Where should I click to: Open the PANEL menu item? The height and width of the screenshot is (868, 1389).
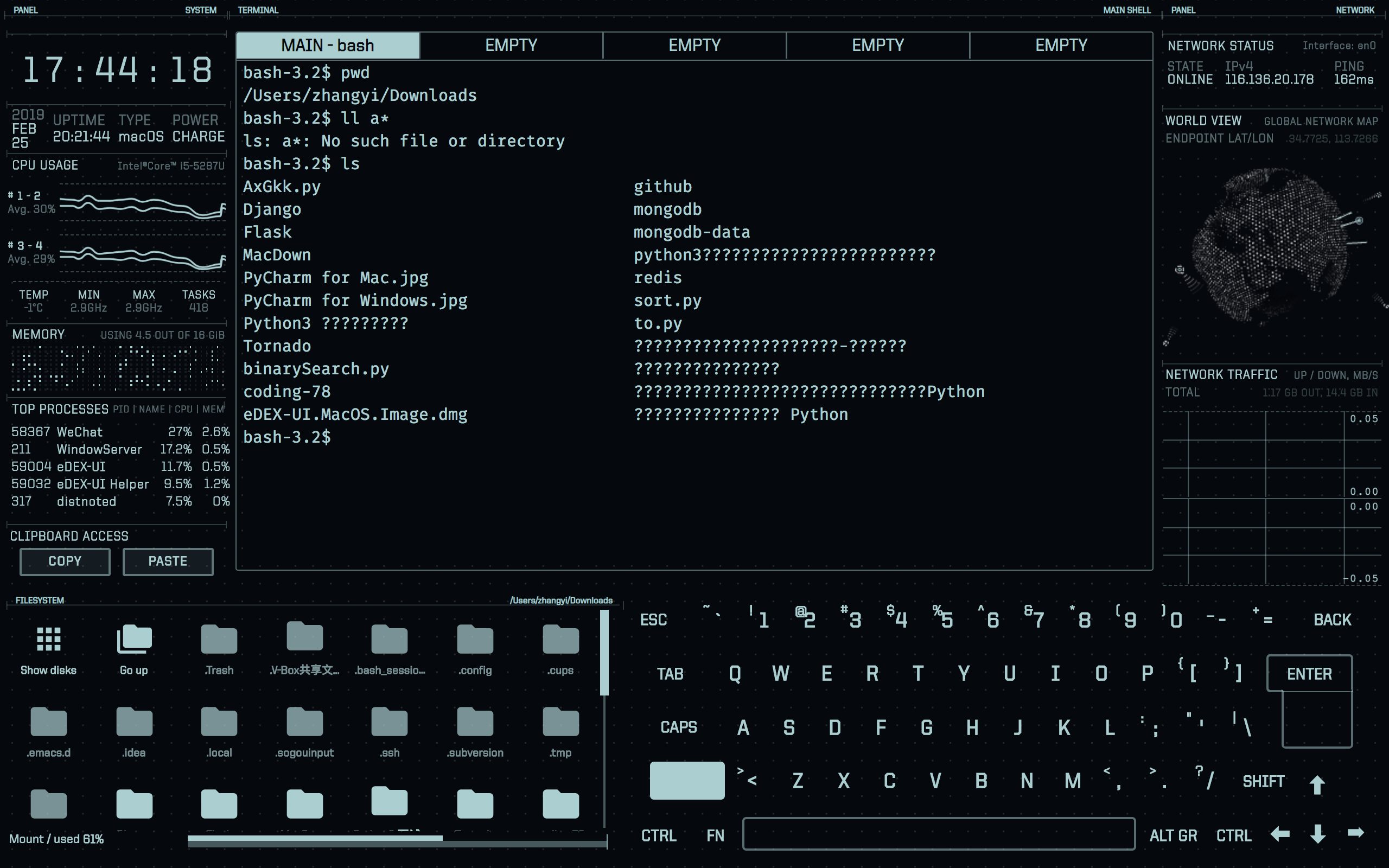pyautogui.click(x=27, y=9)
